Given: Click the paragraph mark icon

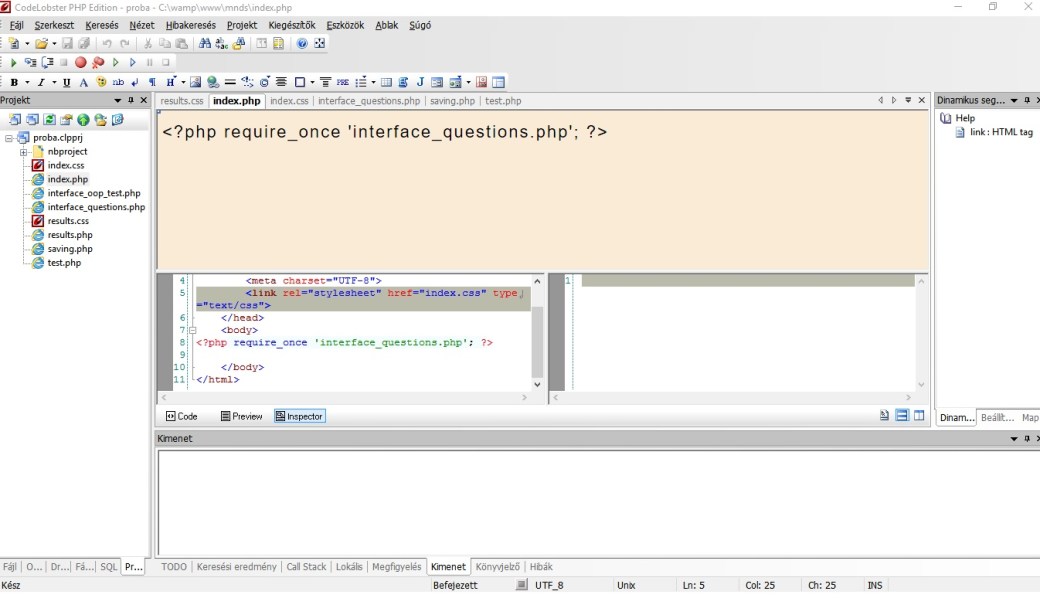Looking at the screenshot, I should tap(152, 82).
